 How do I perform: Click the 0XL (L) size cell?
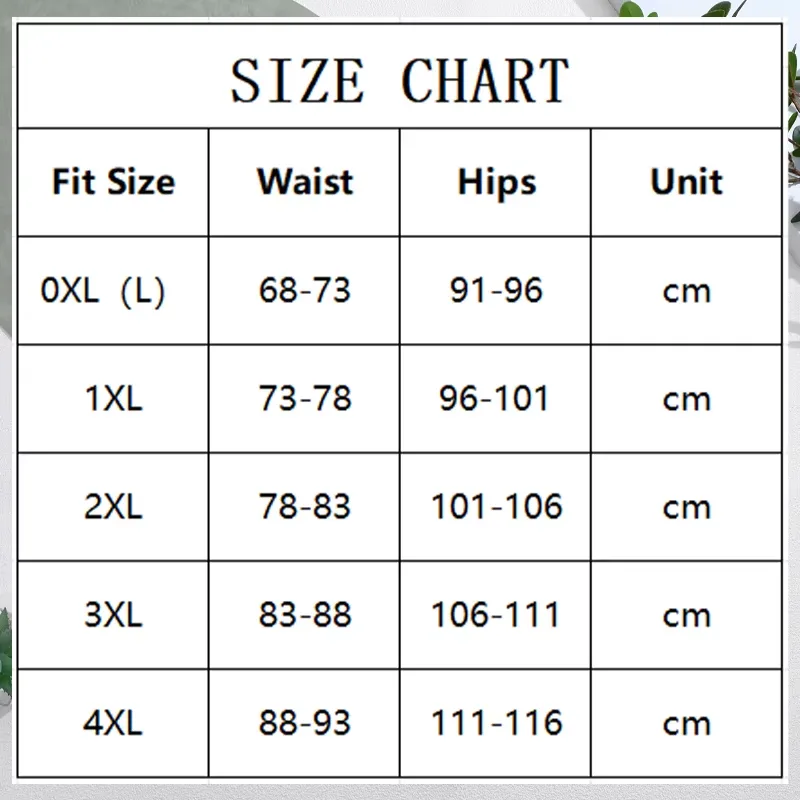click(103, 291)
